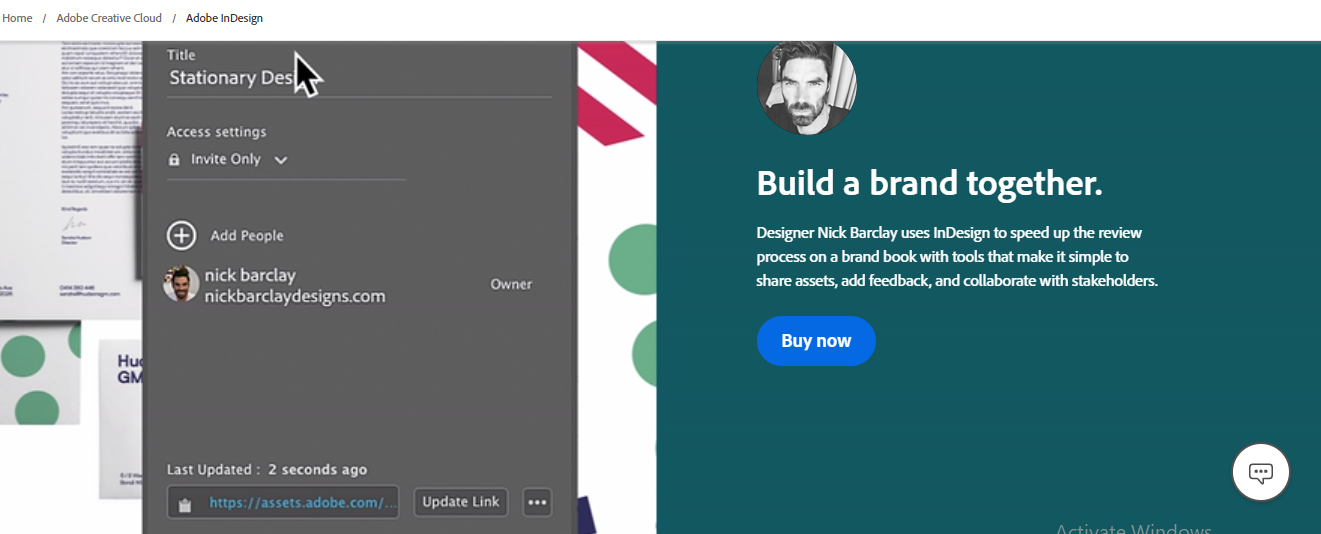Open the chat support bubble icon

(x=1260, y=472)
